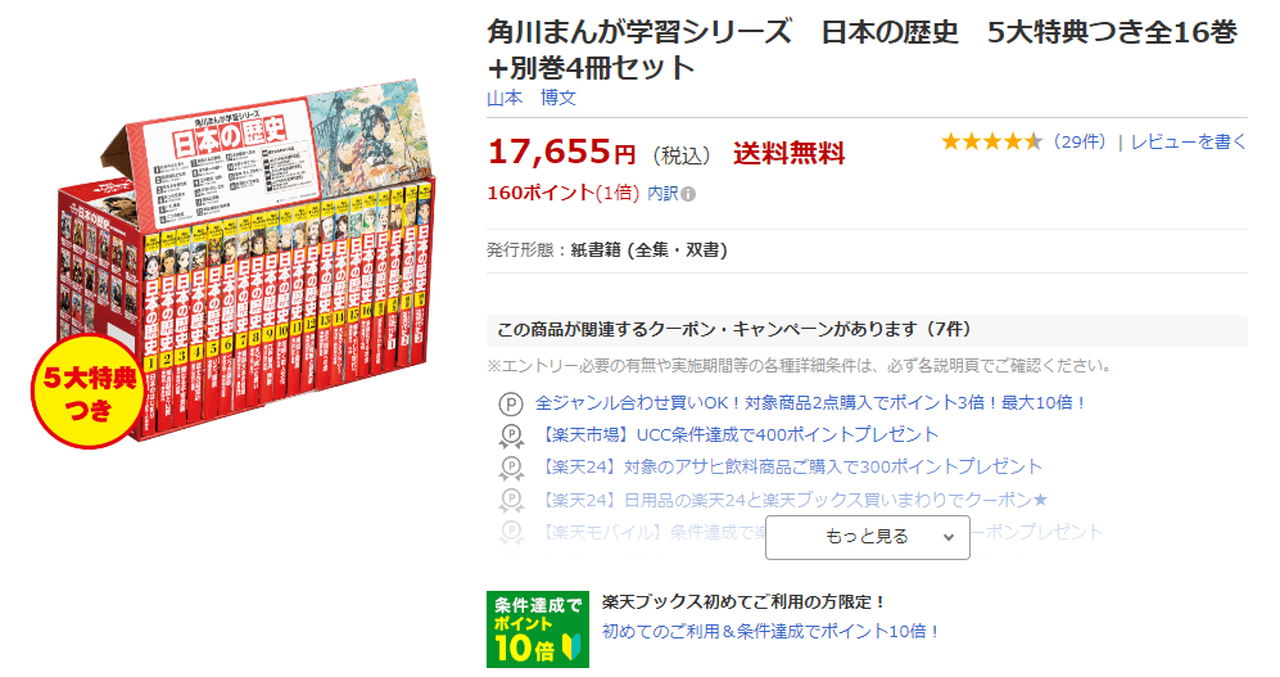The width and height of the screenshot is (1280, 677).
Task: Click the medal icon beside 日用品の楽天24 campaign
Action: coord(511,499)
